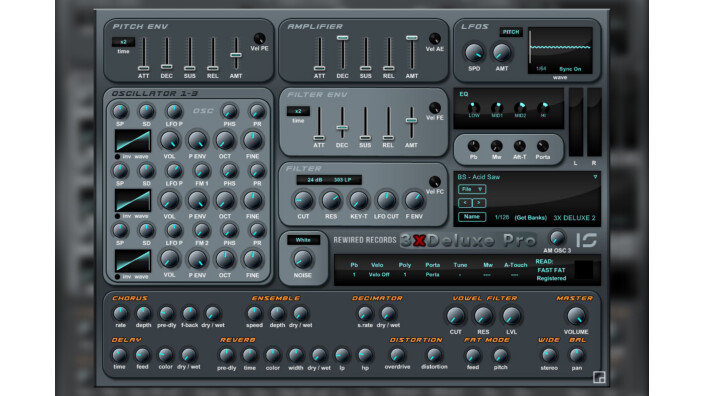Click oscillator 3 sawtooth waveform display

[x=133, y=261]
